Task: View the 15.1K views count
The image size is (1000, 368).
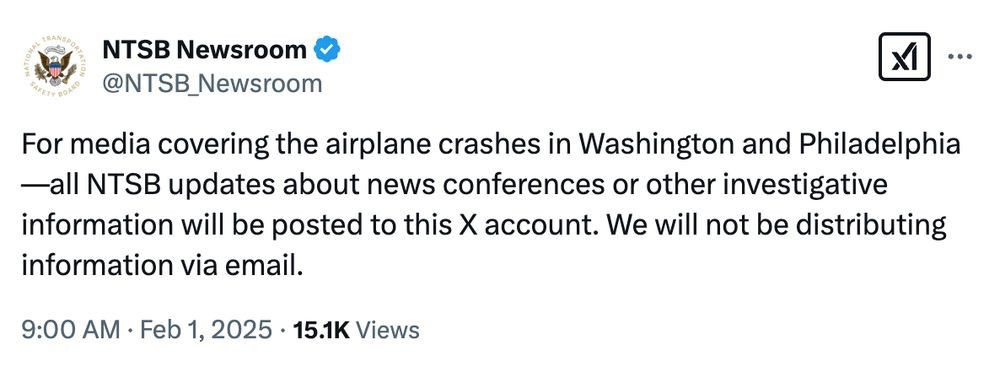Action: [321, 330]
